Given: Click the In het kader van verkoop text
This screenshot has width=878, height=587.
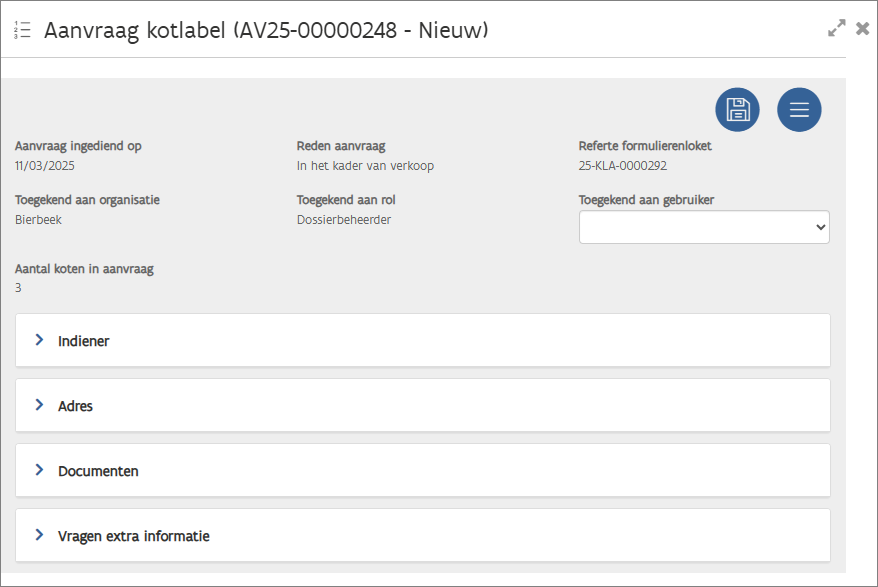Looking at the screenshot, I should point(365,166).
